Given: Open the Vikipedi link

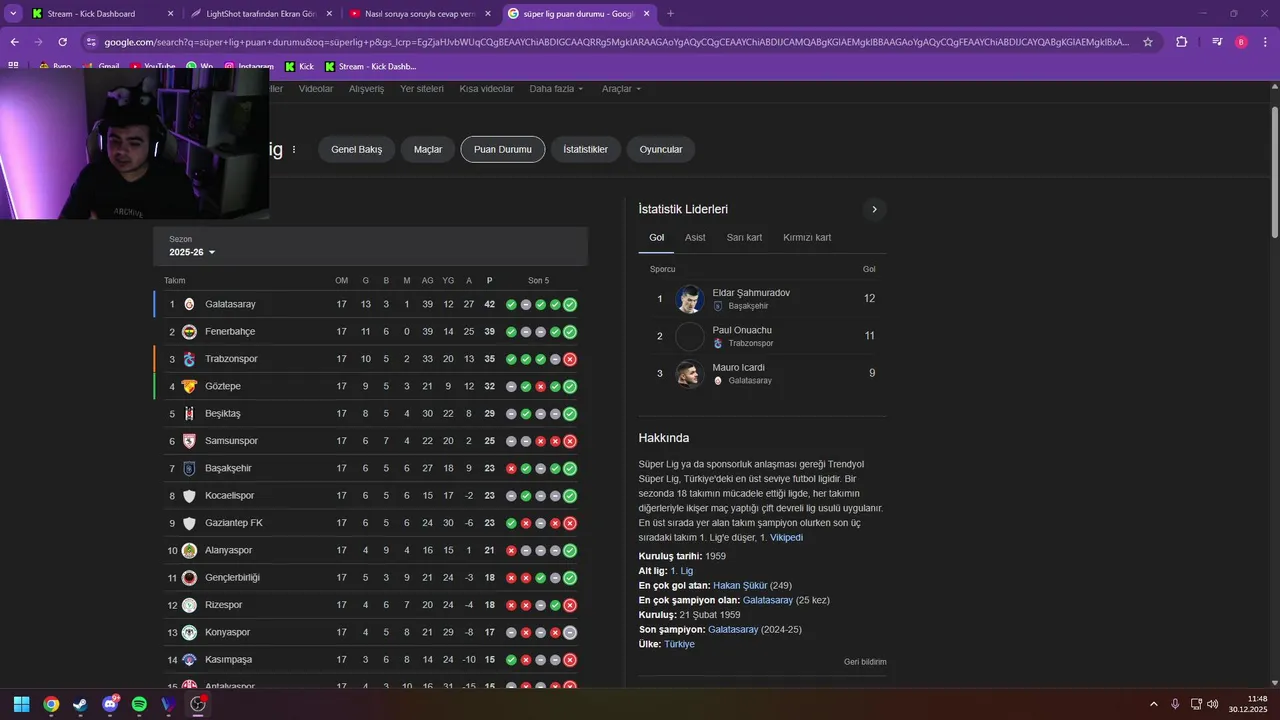Looking at the screenshot, I should click(x=786, y=538).
